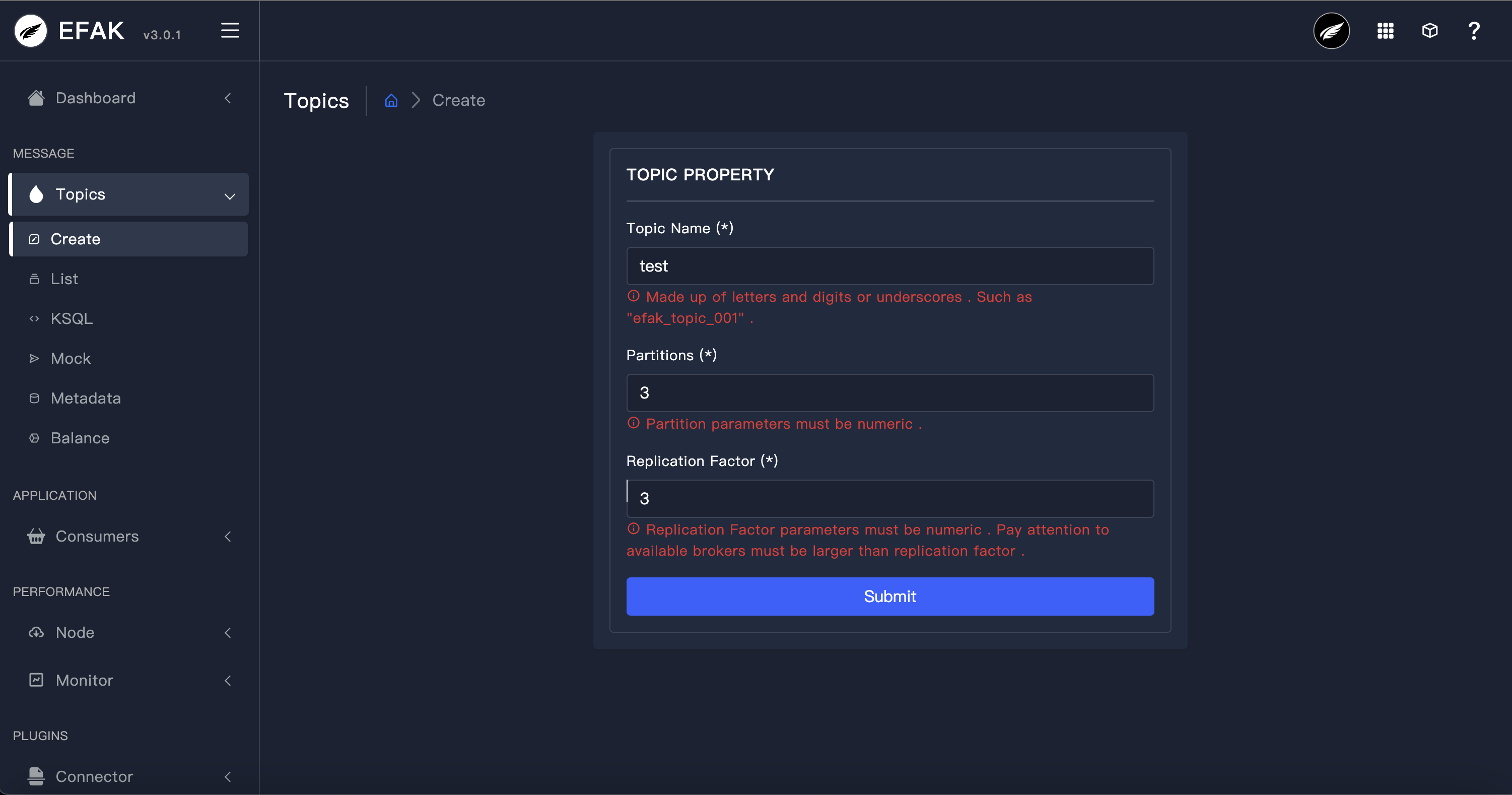
Task: Collapse the Topics menu chevron
Action: (230, 195)
